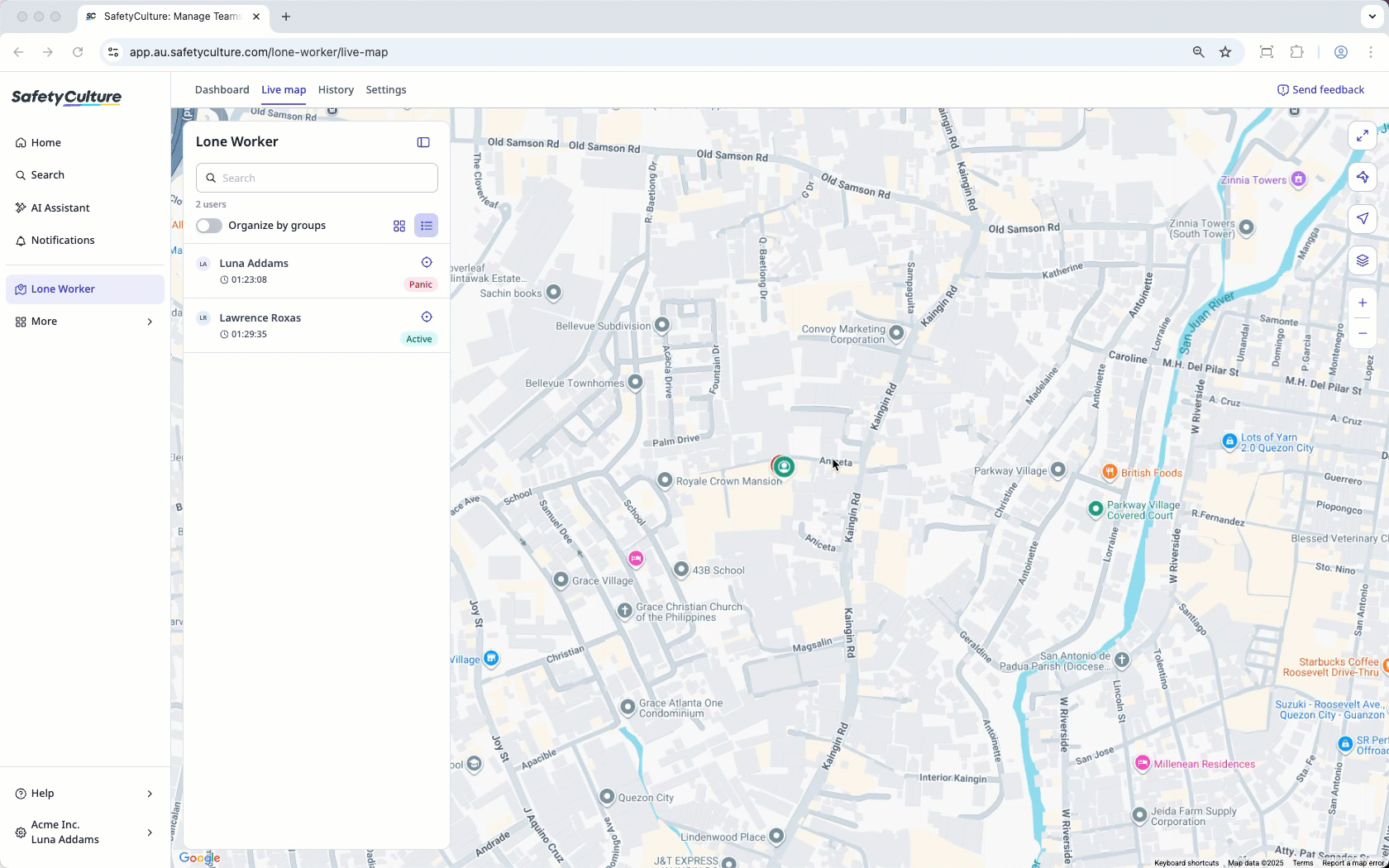Click the Google logo on map

pos(199,858)
